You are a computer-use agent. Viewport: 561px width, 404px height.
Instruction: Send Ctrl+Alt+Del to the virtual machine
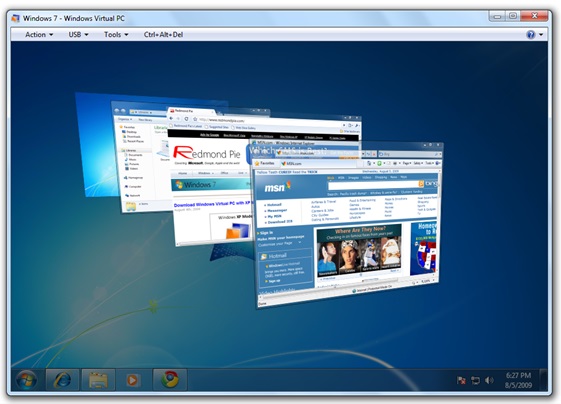click(x=163, y=35)
